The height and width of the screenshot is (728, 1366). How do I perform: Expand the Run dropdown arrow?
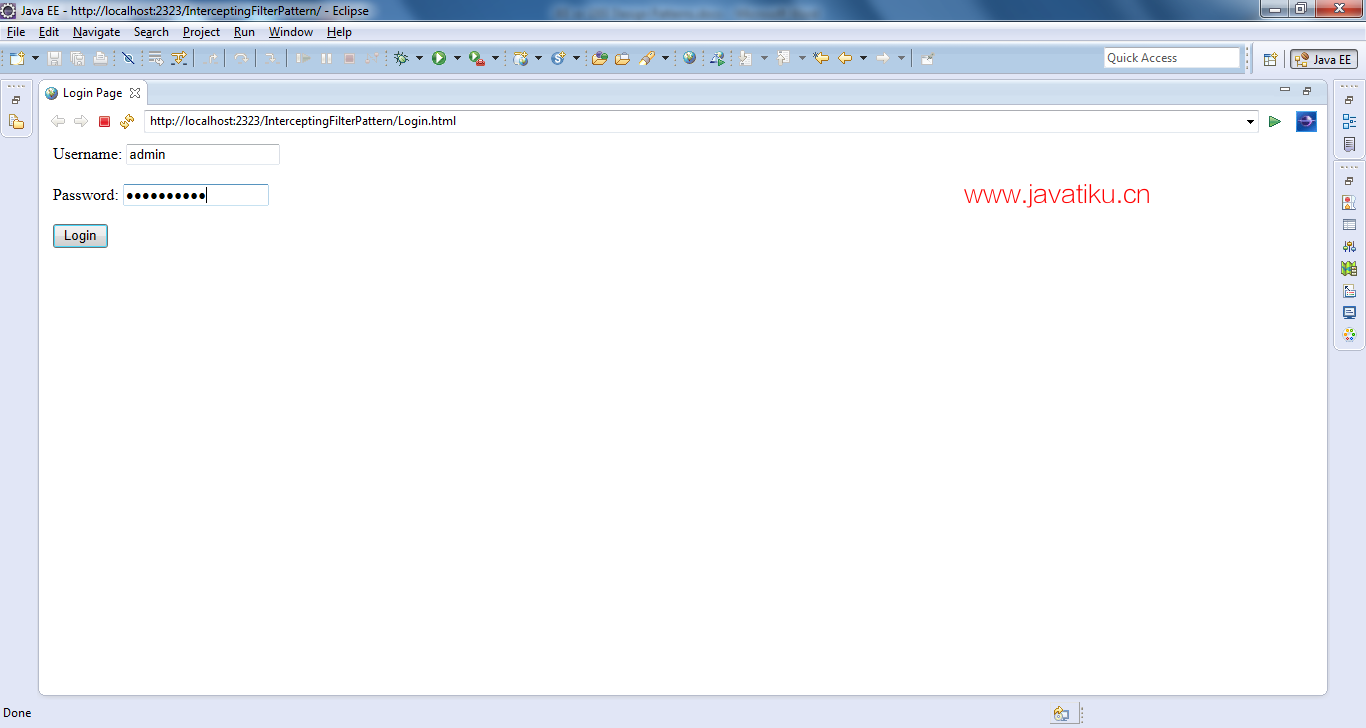coord(457,58)
